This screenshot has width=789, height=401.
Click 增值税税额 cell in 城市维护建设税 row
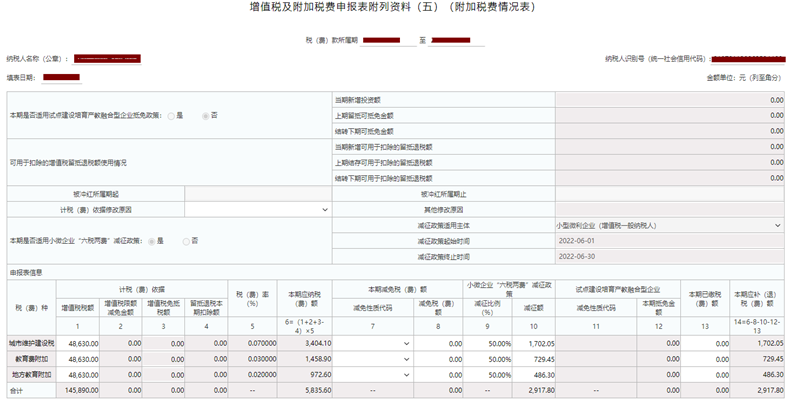click(x=78, y=344)
